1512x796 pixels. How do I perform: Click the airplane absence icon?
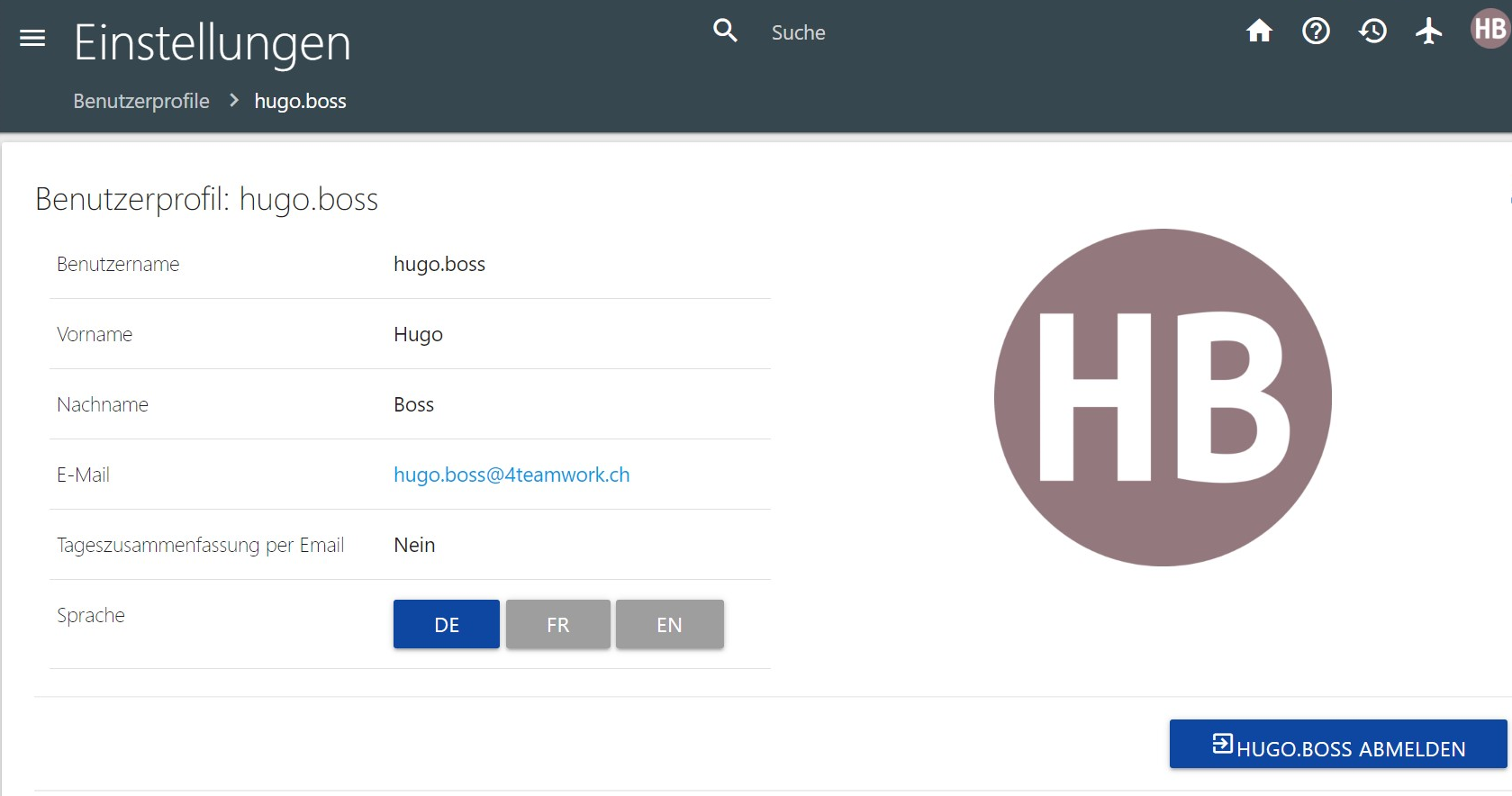(1428, 32)
